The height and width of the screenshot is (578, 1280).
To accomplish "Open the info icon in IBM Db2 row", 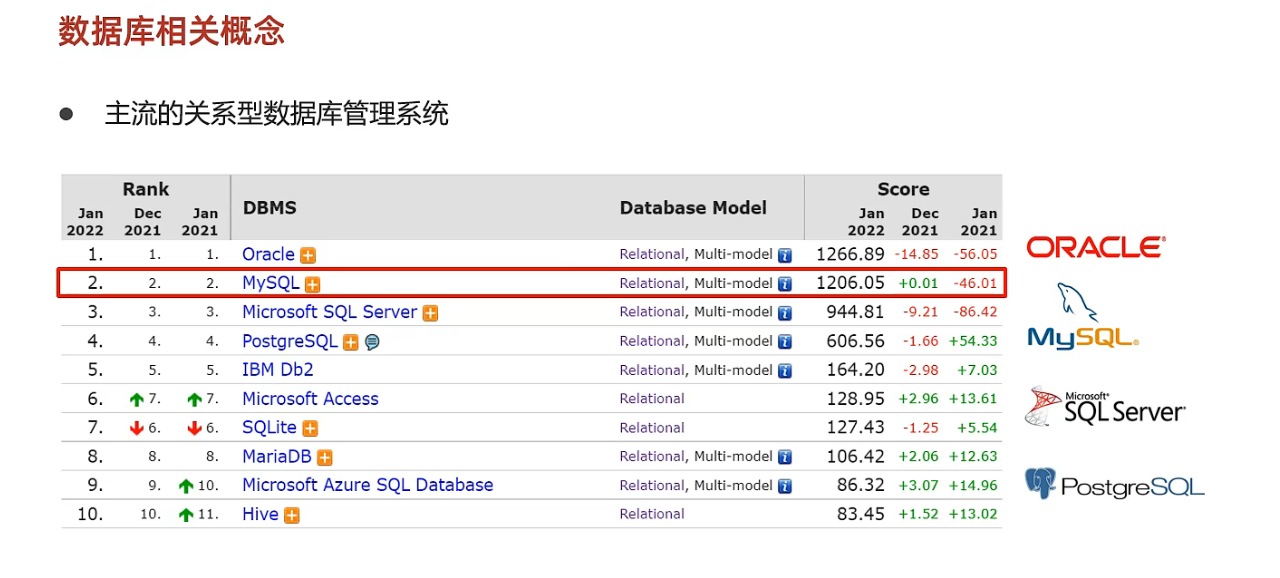I will point(785,371).
